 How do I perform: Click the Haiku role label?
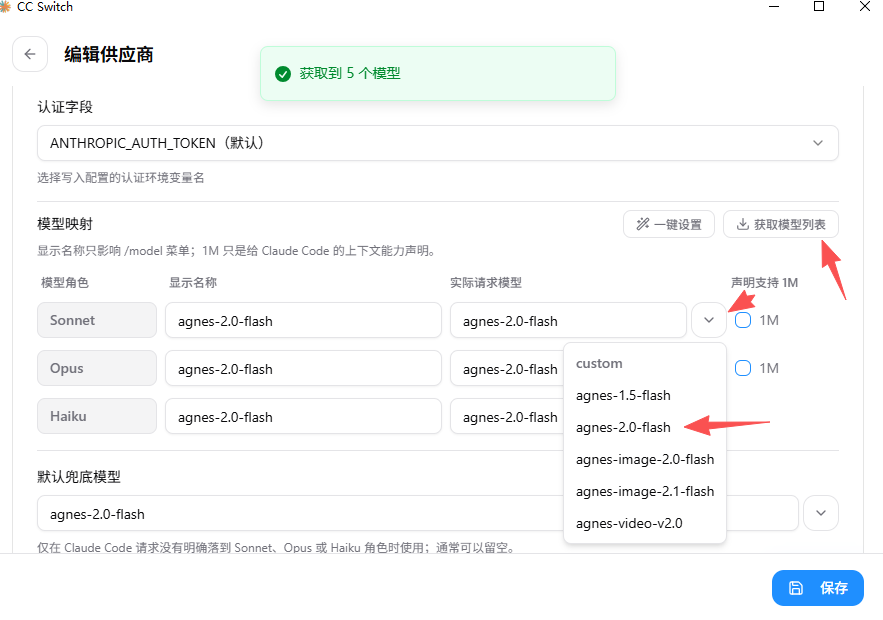(97, 416)
